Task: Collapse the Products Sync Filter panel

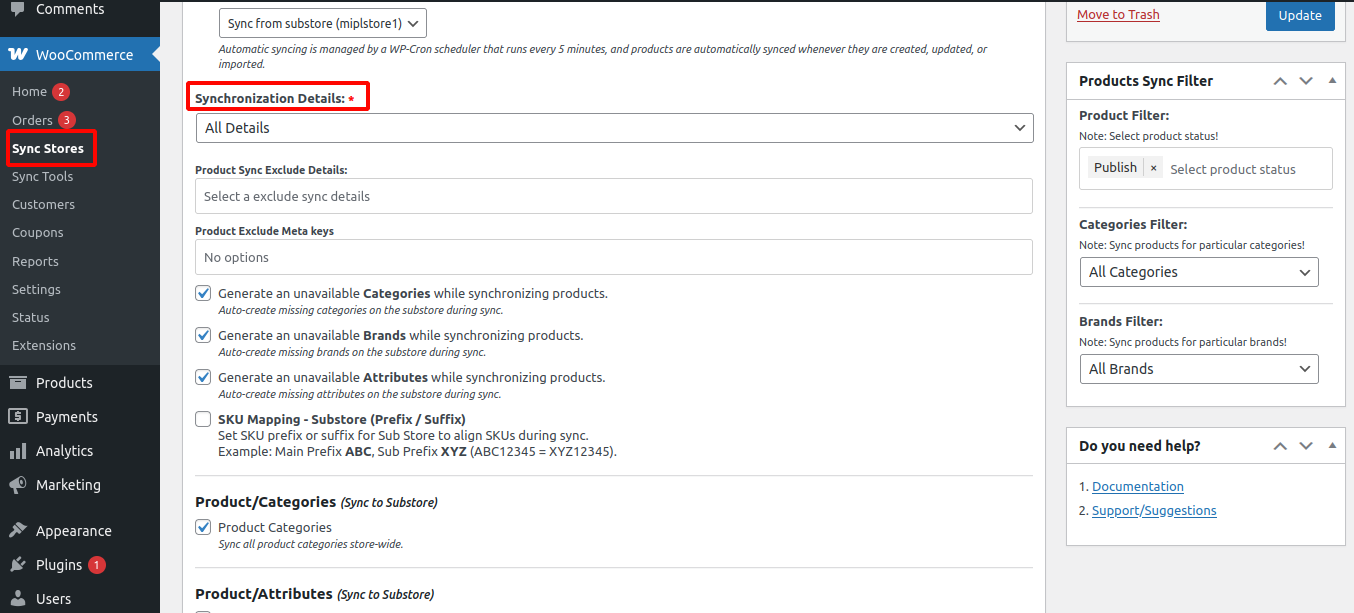Action: point(1331,81)
